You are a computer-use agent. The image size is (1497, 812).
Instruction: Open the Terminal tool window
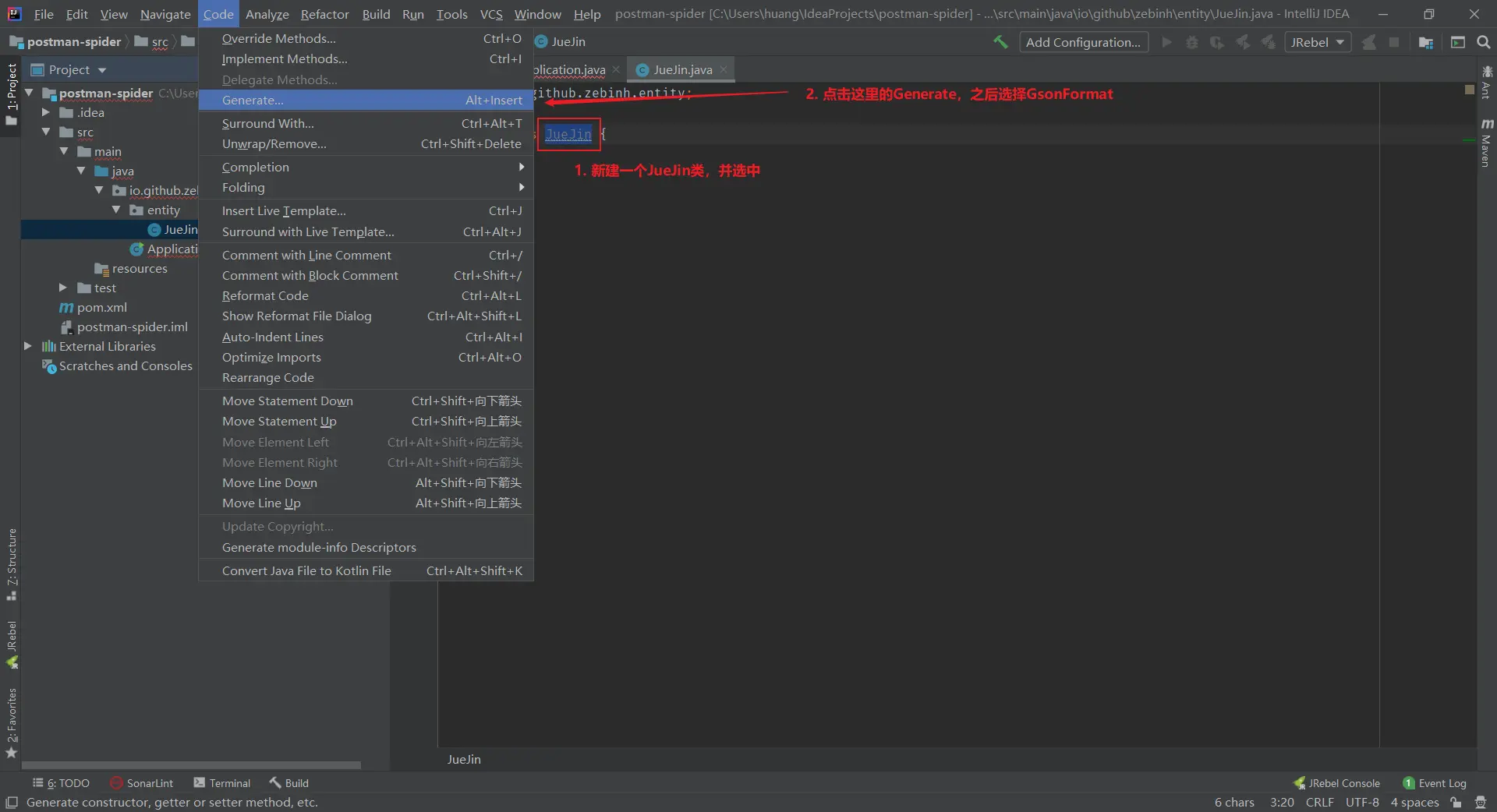222,783
